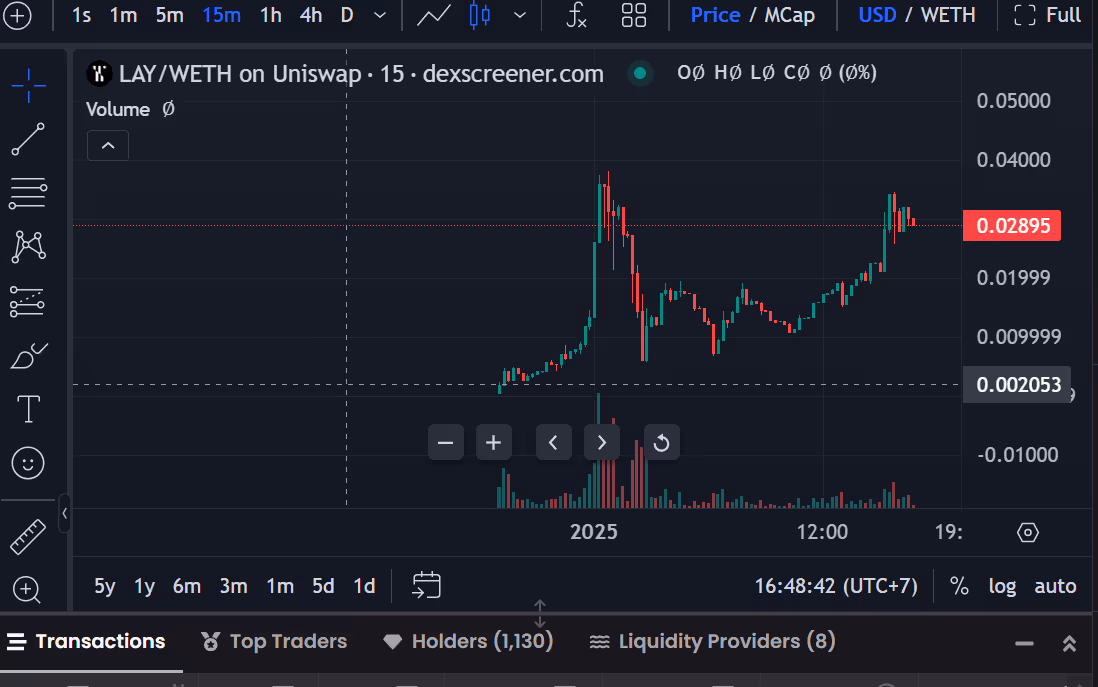The image size is (1098, 687).
Task: Collapse the indicator legend chevron
Action: pyautogui.click(x=108, y=146)
